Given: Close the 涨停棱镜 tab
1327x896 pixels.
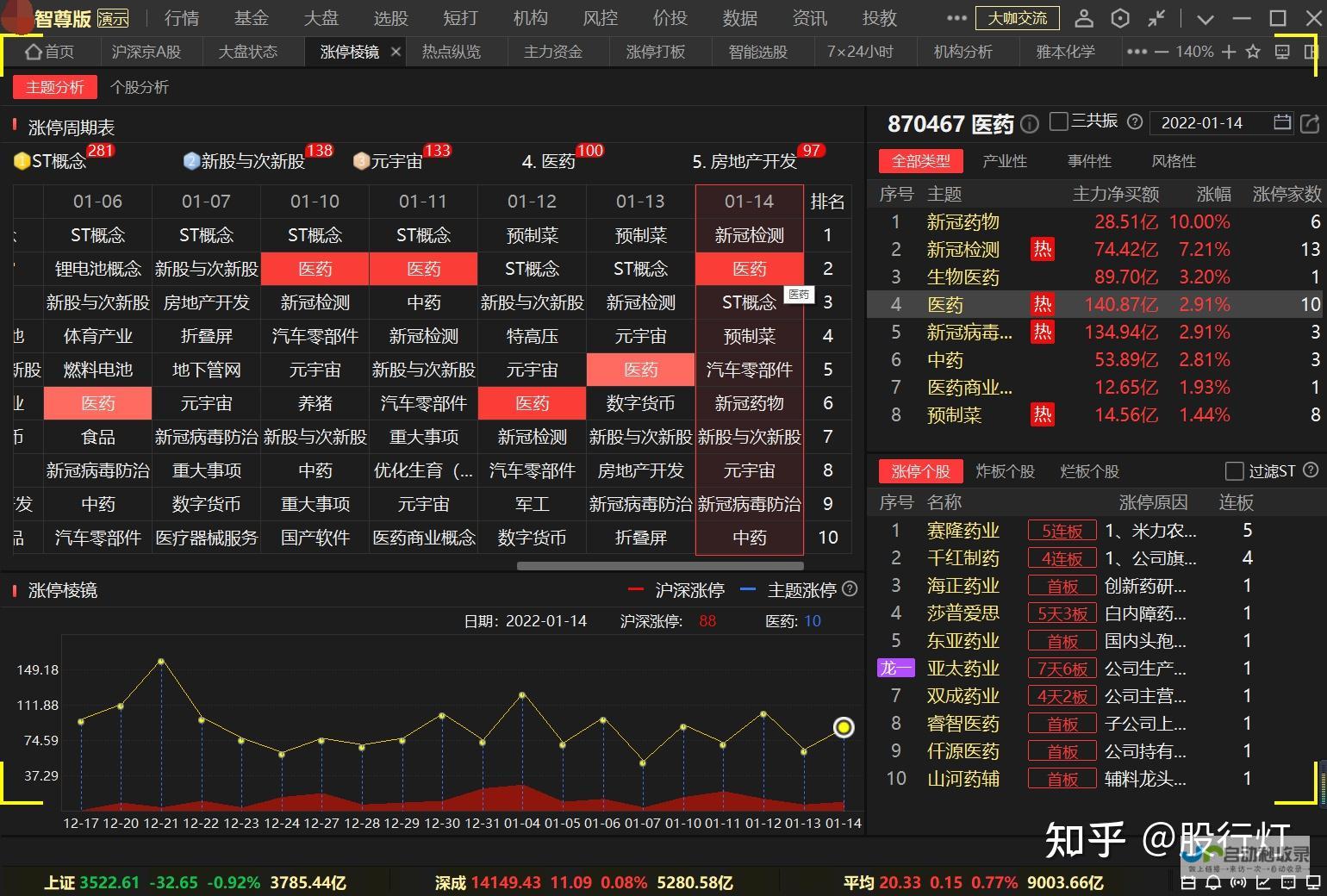Looking at the screenshot, I should 396,52.
